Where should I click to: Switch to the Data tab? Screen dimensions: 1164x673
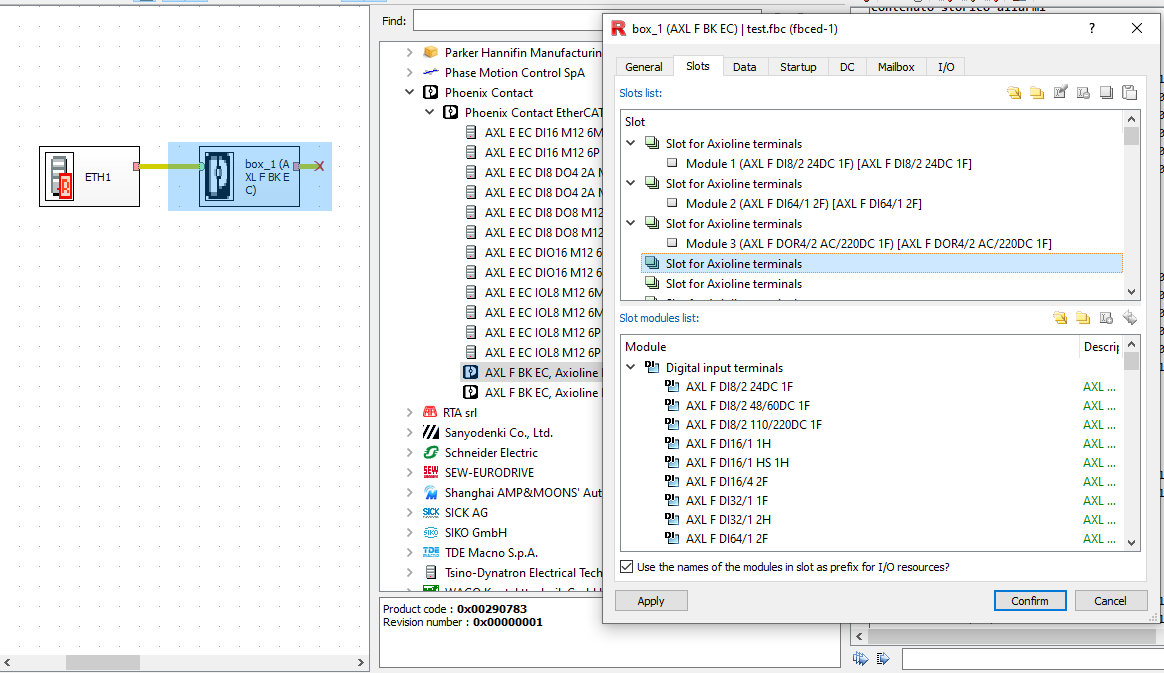(745, 67)
